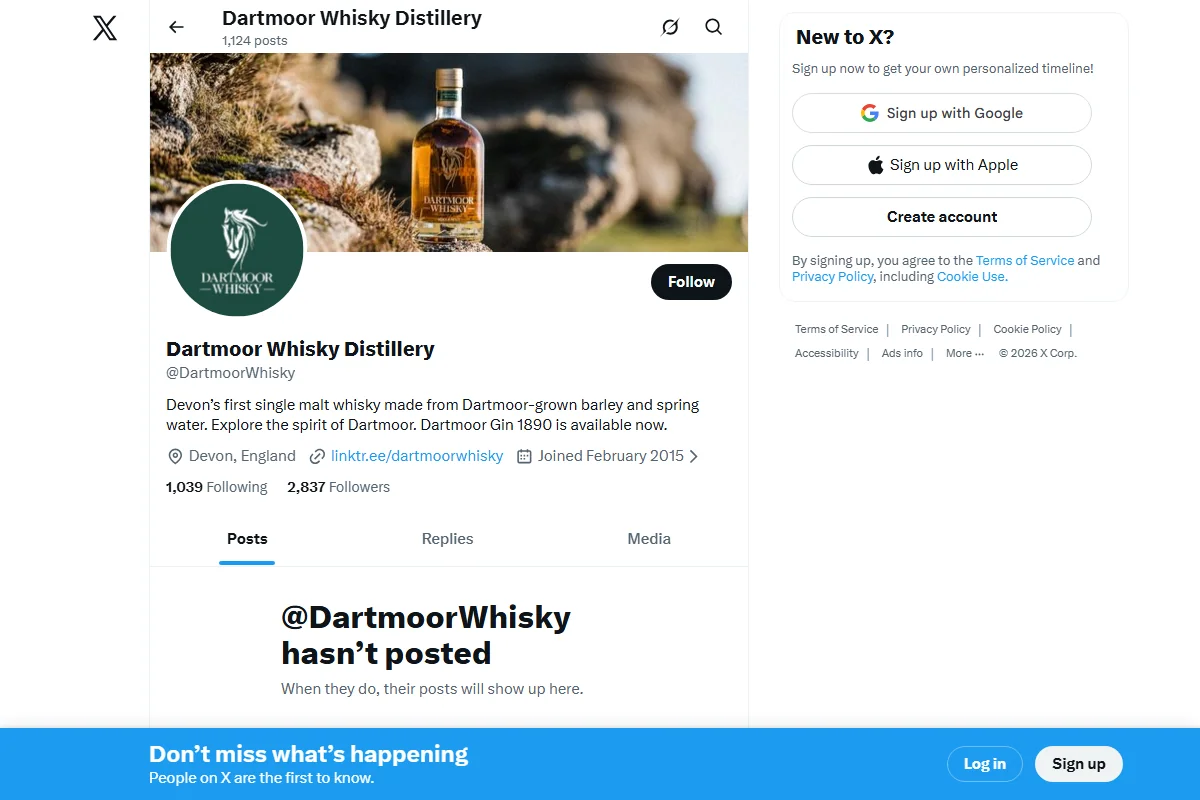The width and height of the screenshot is (1200, 800).
Task: Click the Create account button
Action: tap(942, 217)
